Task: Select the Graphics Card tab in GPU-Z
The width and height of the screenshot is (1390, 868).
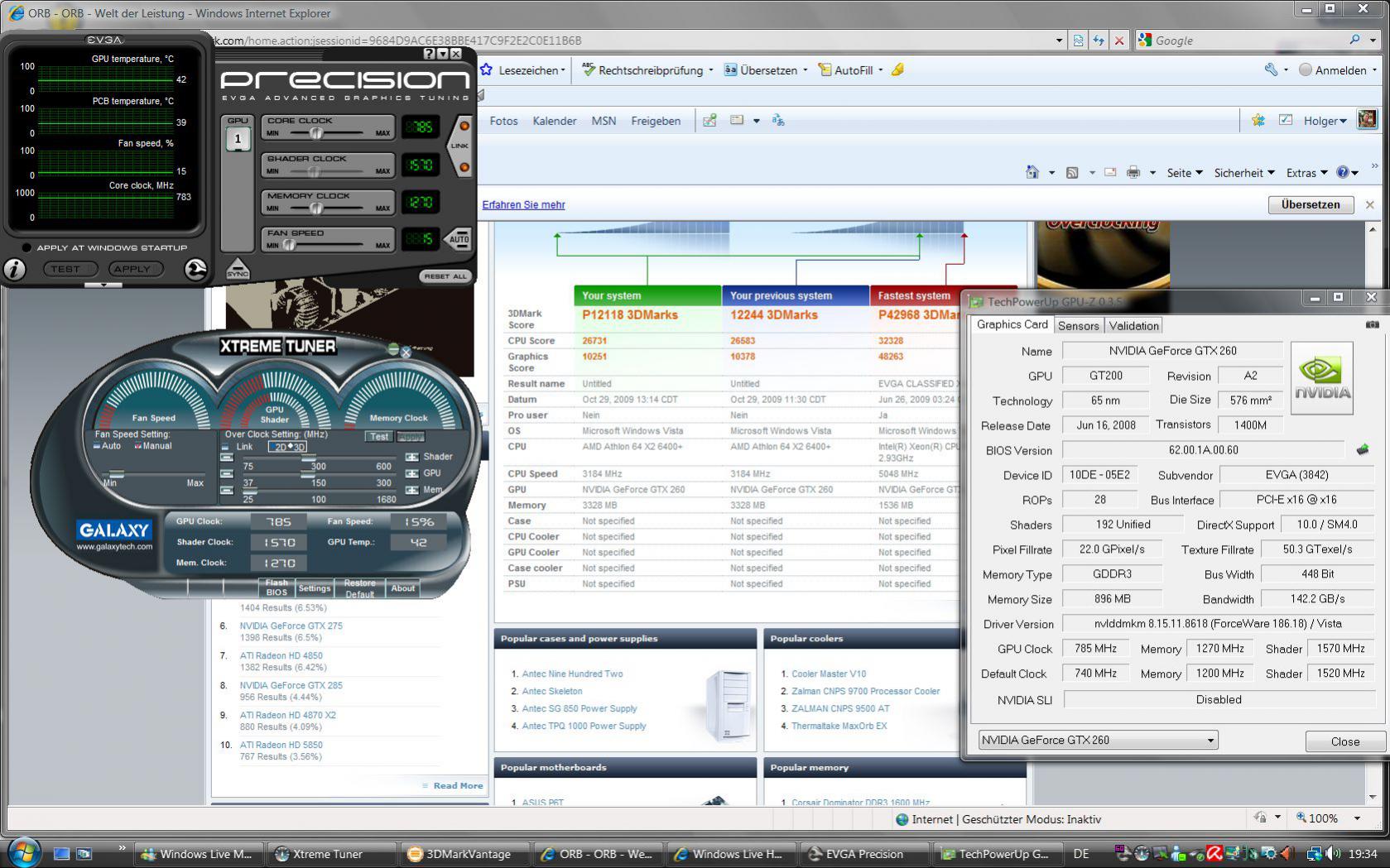Action: click(1012, 324)
